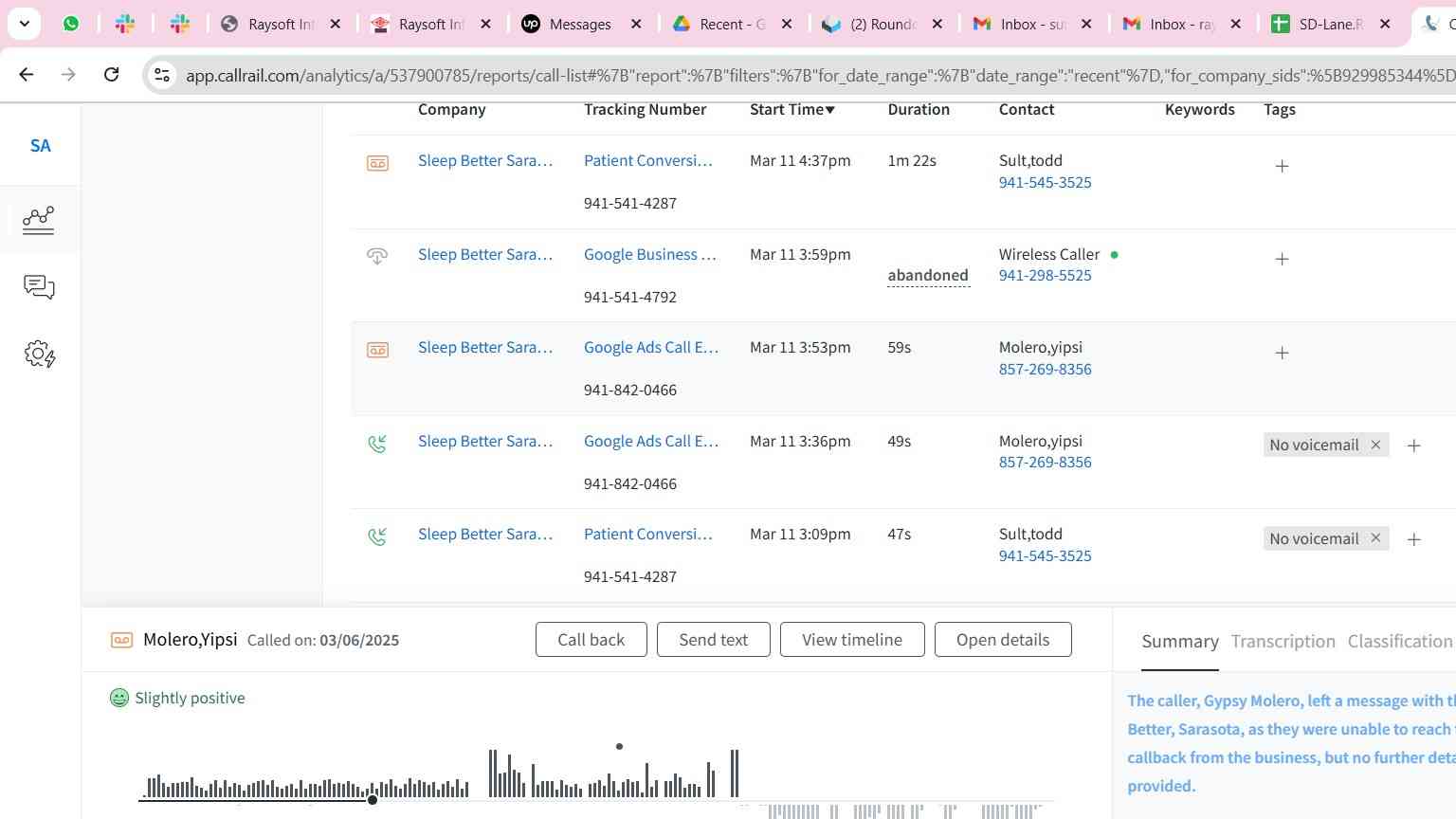Click the View timeline button
This screenshot has height=819, width=1456.
pyautogui.click(x=852, y=640)
